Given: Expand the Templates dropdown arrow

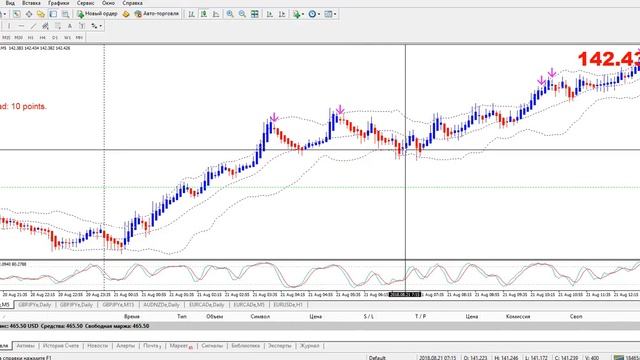Looking at the screenshot, I should pyautogui.click(x=335, y=14).
